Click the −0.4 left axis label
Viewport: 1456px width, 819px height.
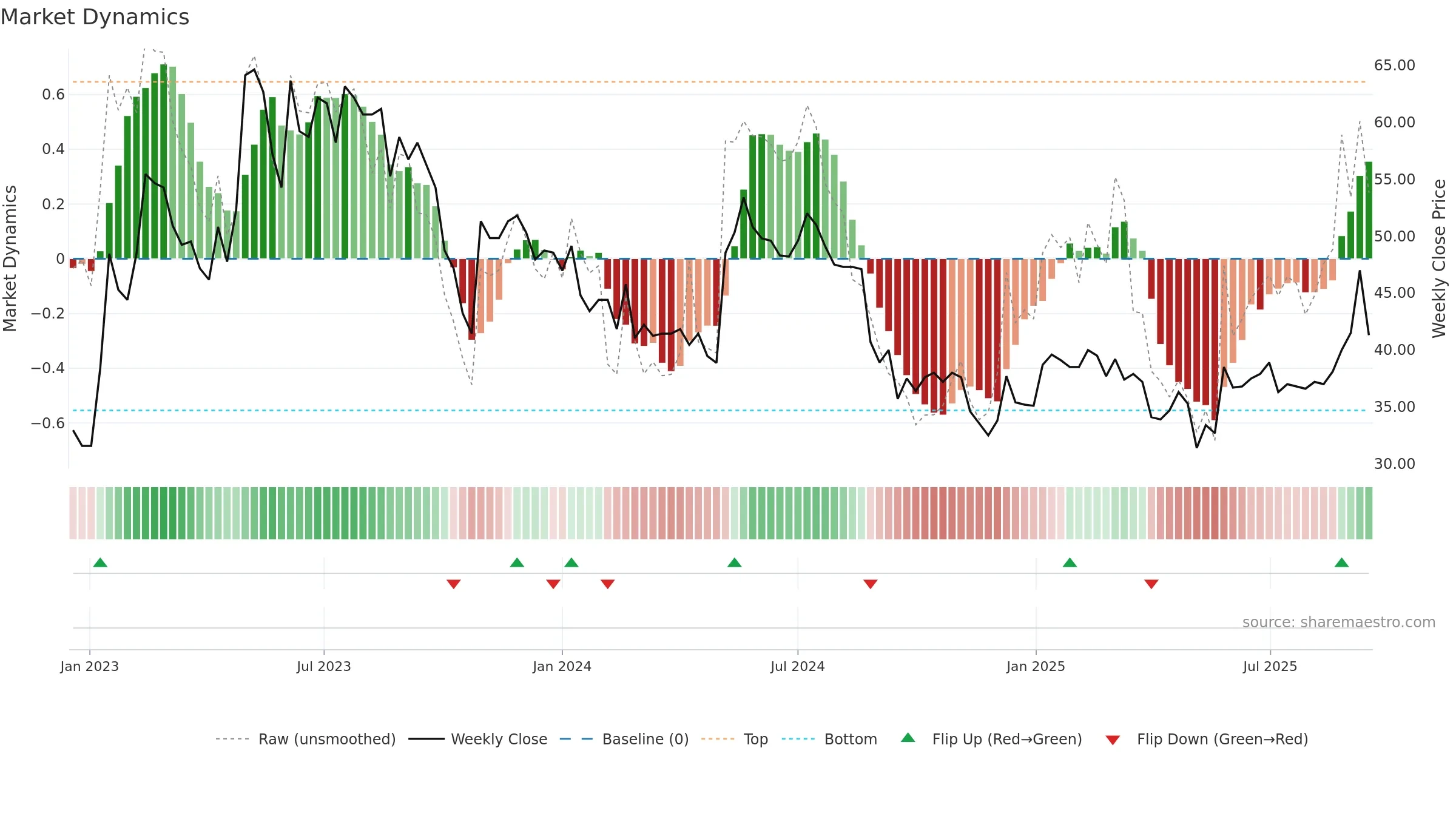tap(48, 368)
